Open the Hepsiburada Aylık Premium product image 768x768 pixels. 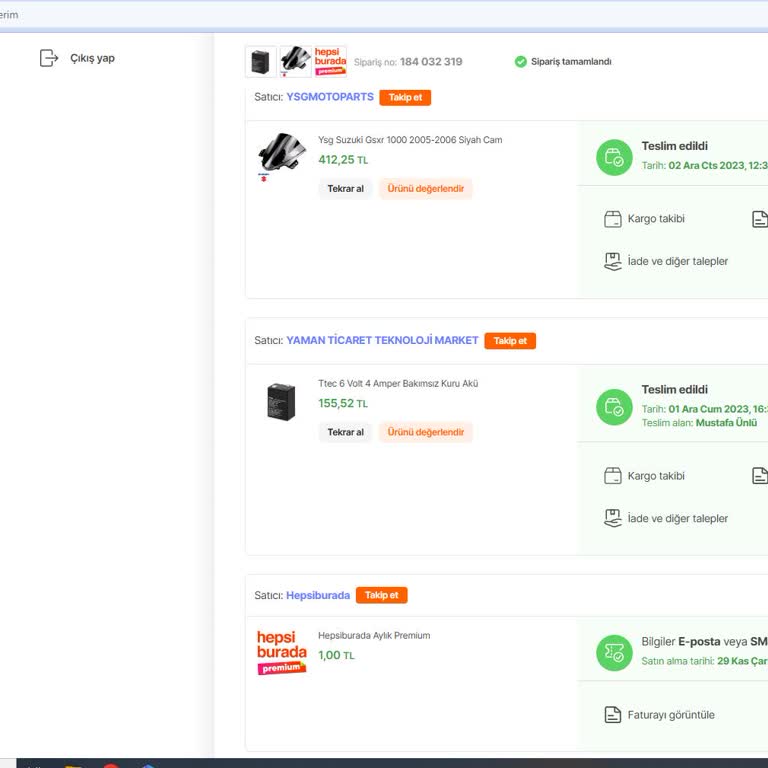coord(281,652)
